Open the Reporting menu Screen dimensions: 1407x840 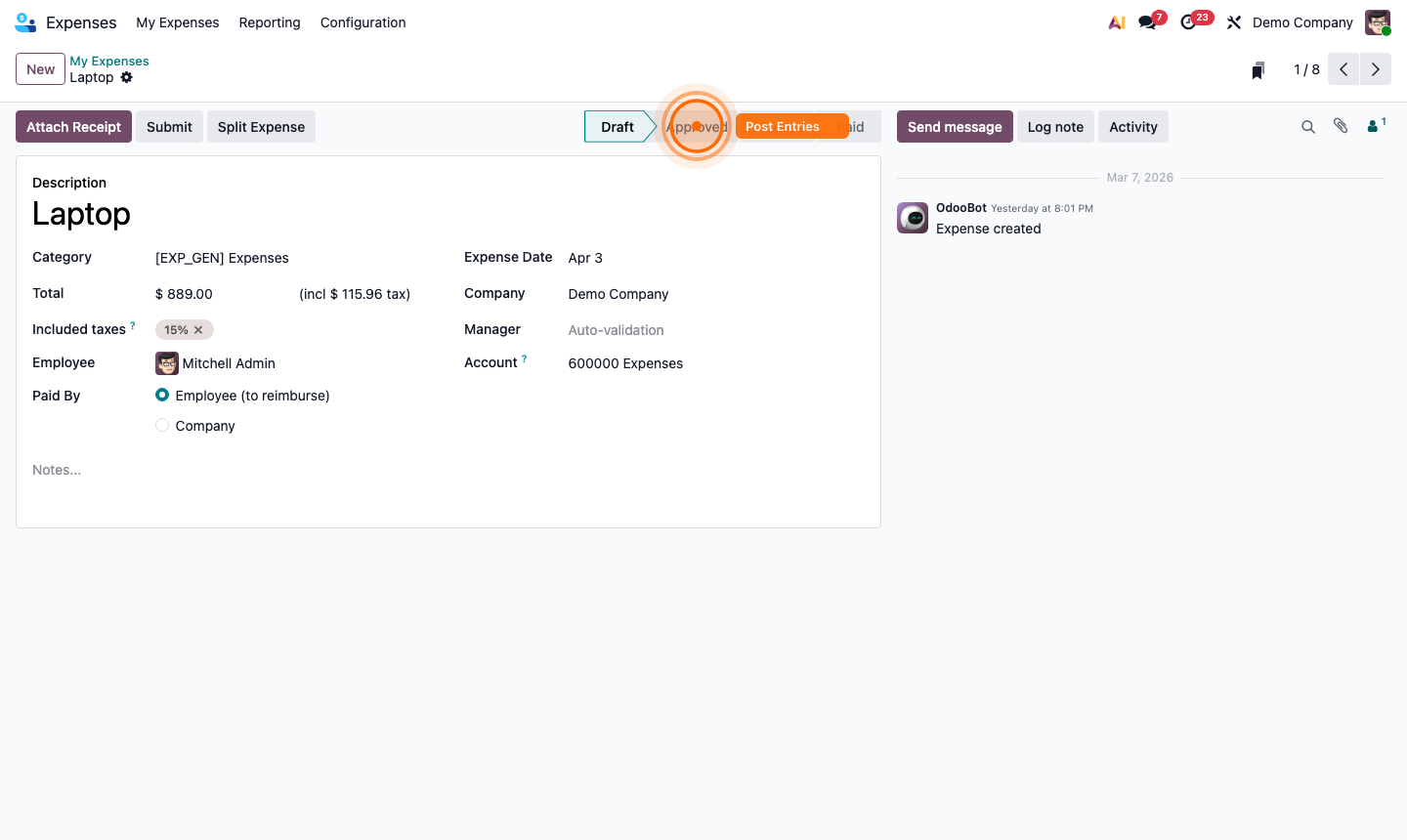[x=270, y=22]
